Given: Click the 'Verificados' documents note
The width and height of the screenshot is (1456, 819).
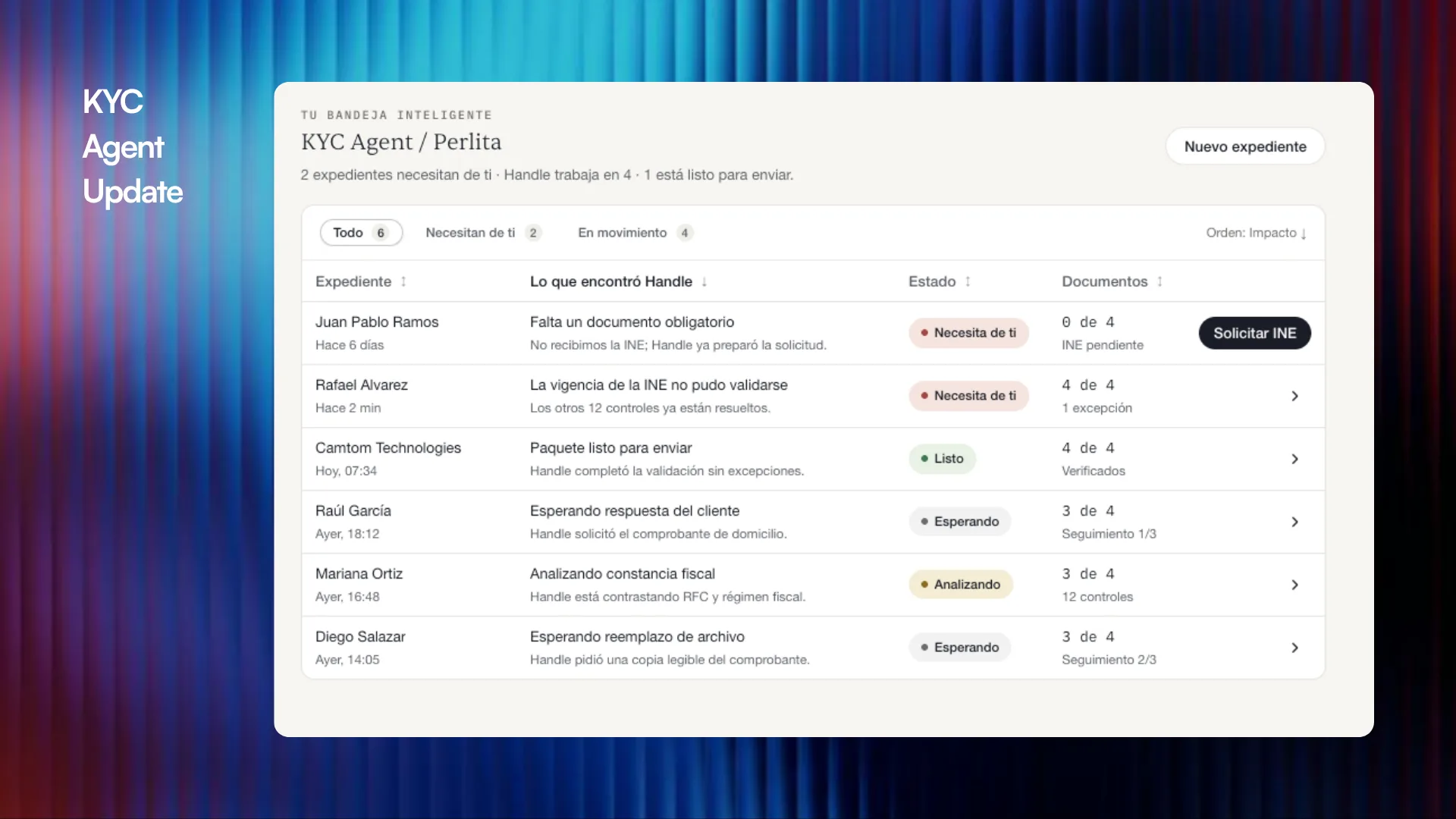Looking at the screenshot, I should click(x=1094, y=471).
